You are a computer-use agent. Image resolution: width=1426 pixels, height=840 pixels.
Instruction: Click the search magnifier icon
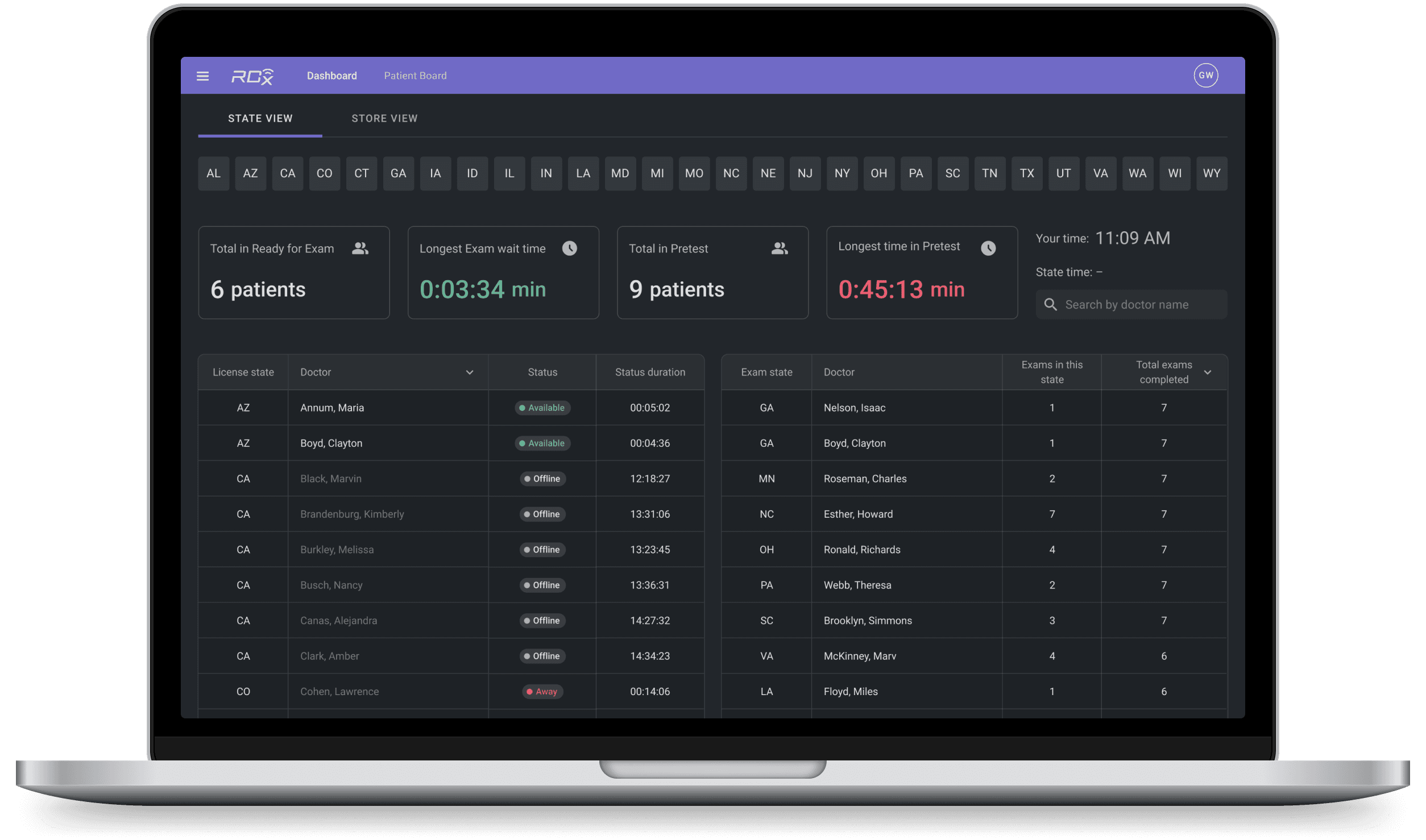(1050, 305)
